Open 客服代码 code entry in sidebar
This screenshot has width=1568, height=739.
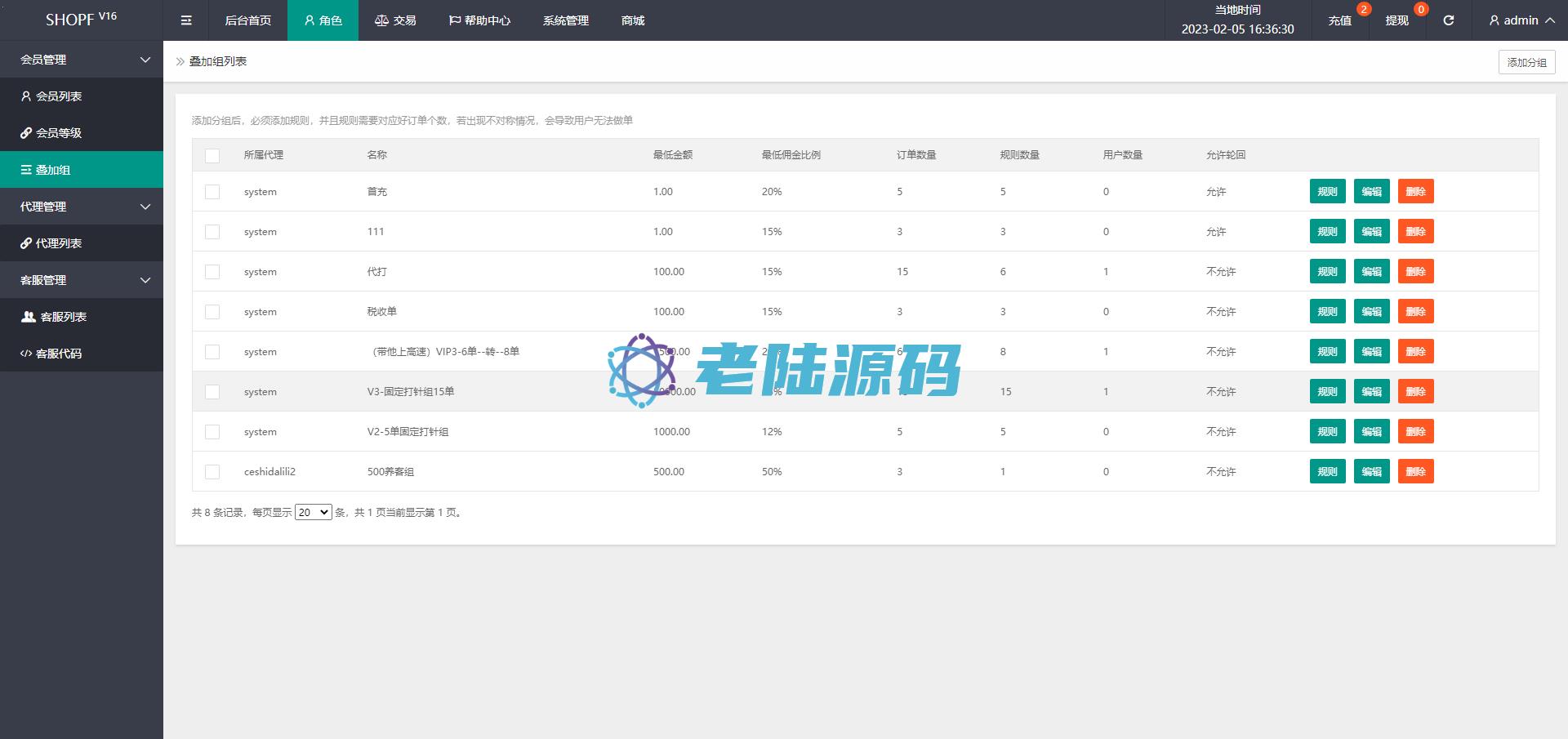(59, 354)
